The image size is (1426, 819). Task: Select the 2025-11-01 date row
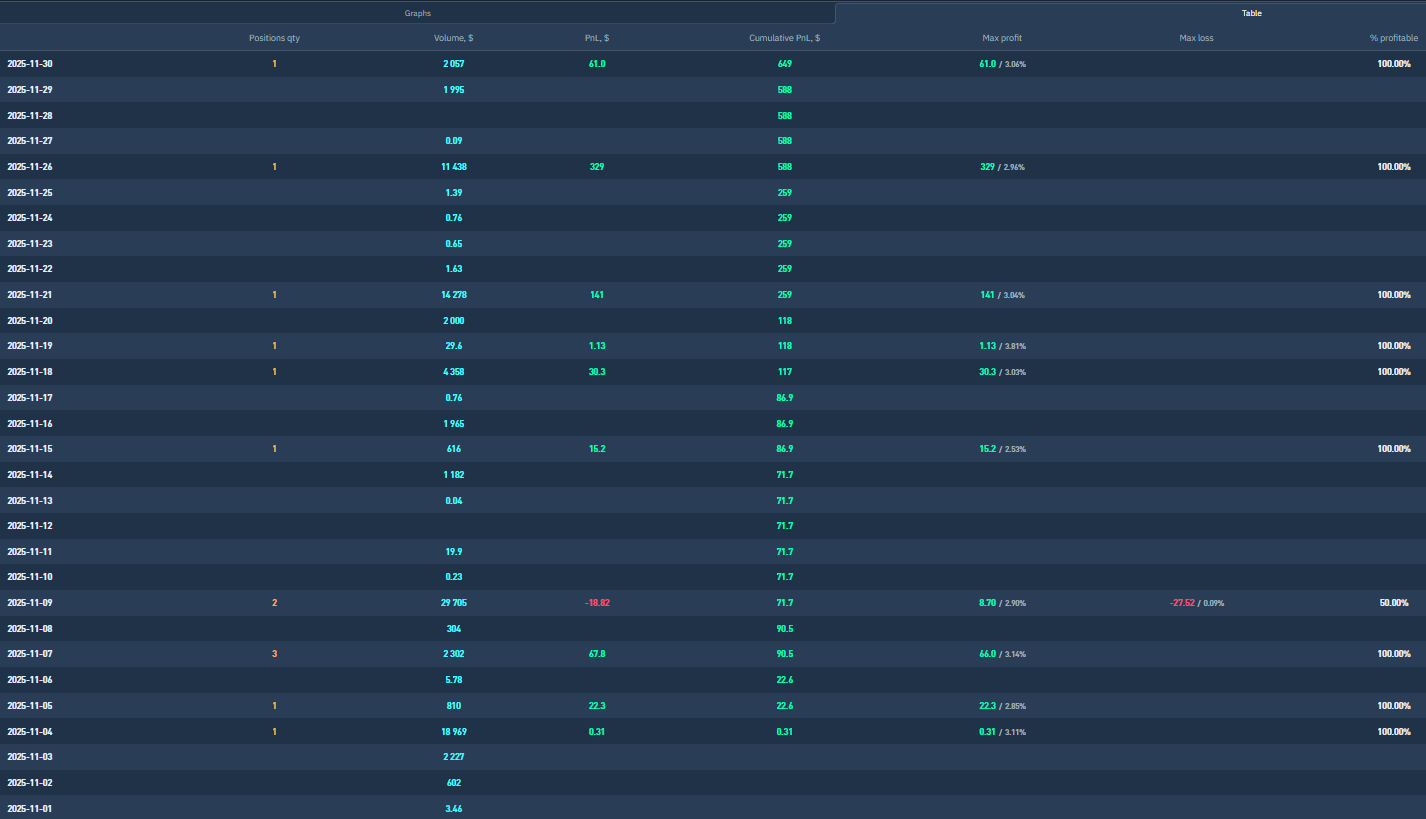click(30, 808)
